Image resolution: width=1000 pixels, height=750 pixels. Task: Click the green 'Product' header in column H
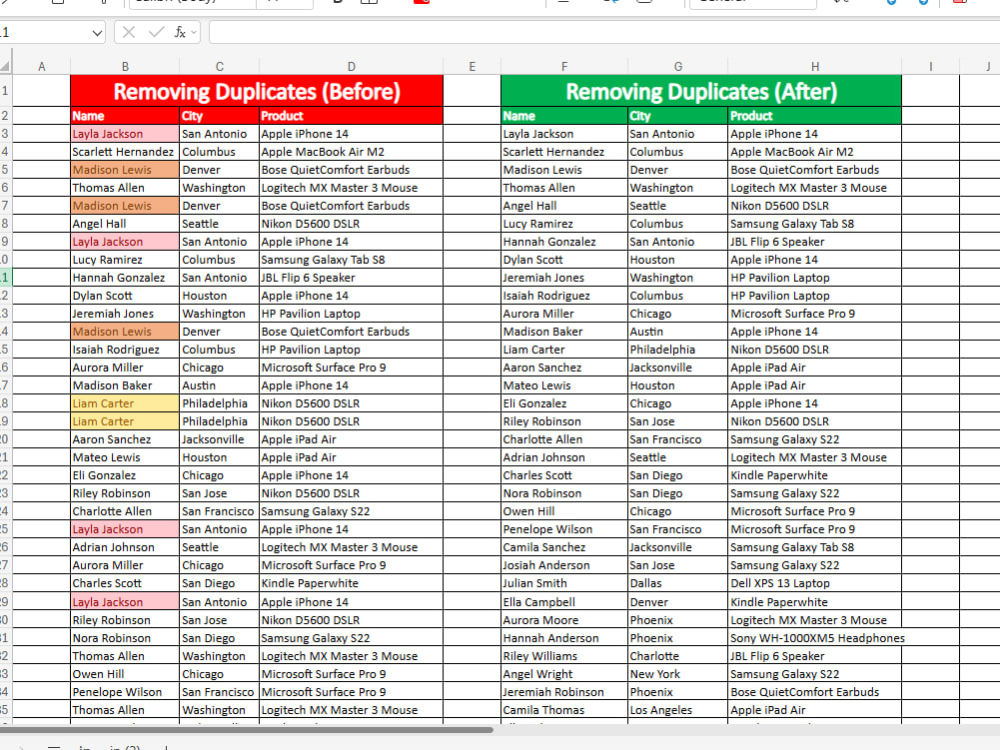coord(815,116)
